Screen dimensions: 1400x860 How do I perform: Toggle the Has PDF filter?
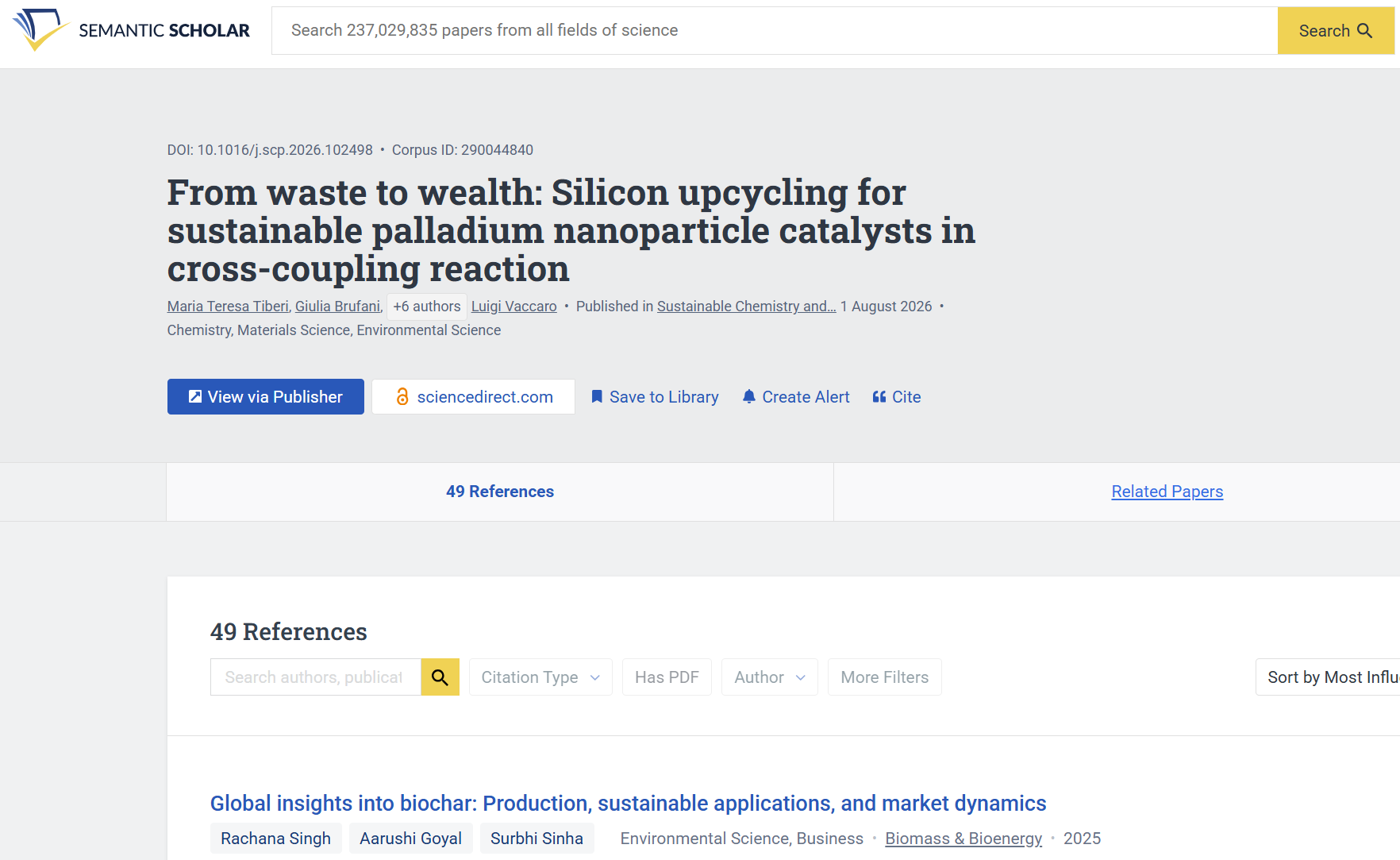pyautogui.click(x=667, y=677)
